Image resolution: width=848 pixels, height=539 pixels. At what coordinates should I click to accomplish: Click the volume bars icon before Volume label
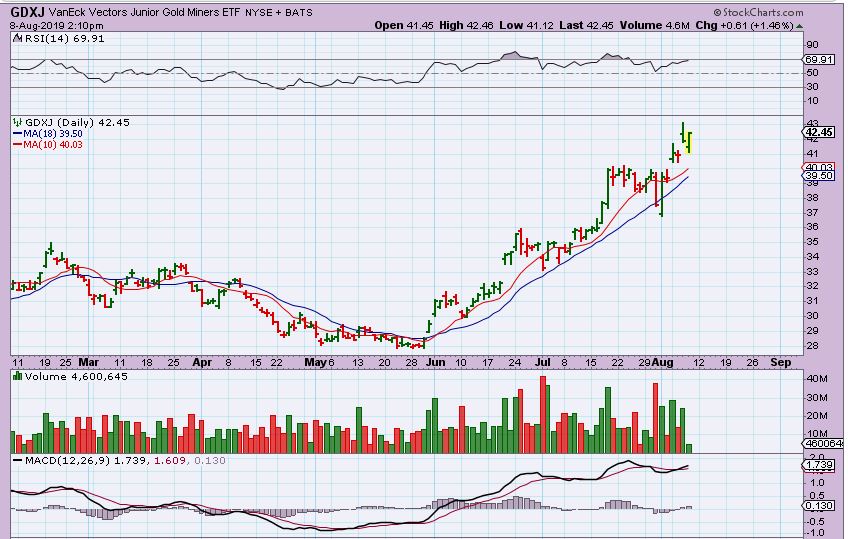(x=17, y=376)
